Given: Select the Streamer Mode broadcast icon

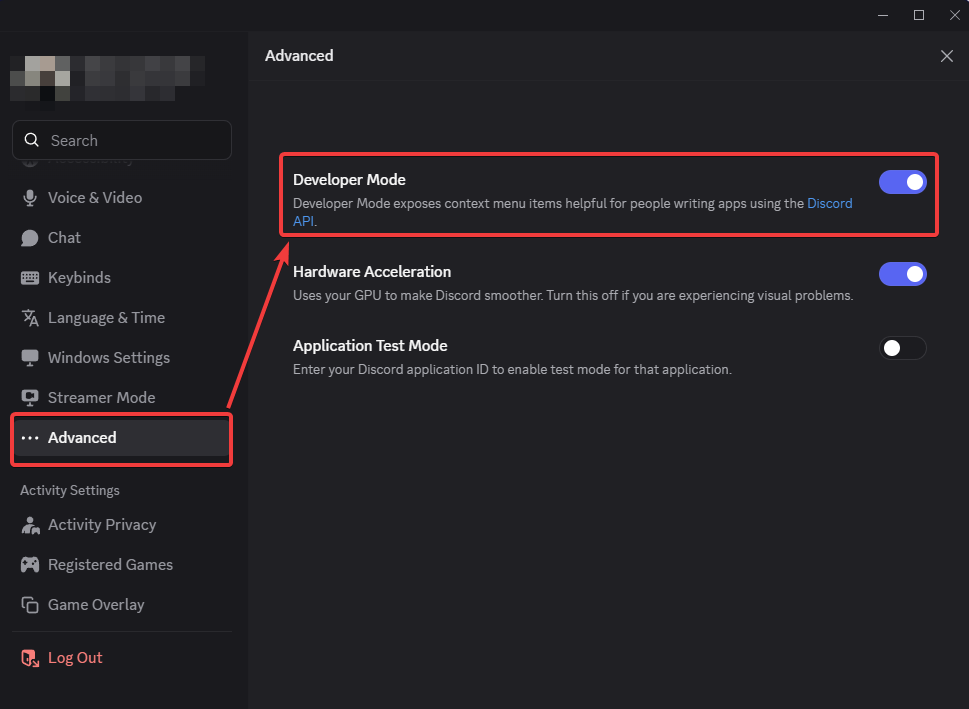Looking at the screenshot, I should tap(31, 397).
